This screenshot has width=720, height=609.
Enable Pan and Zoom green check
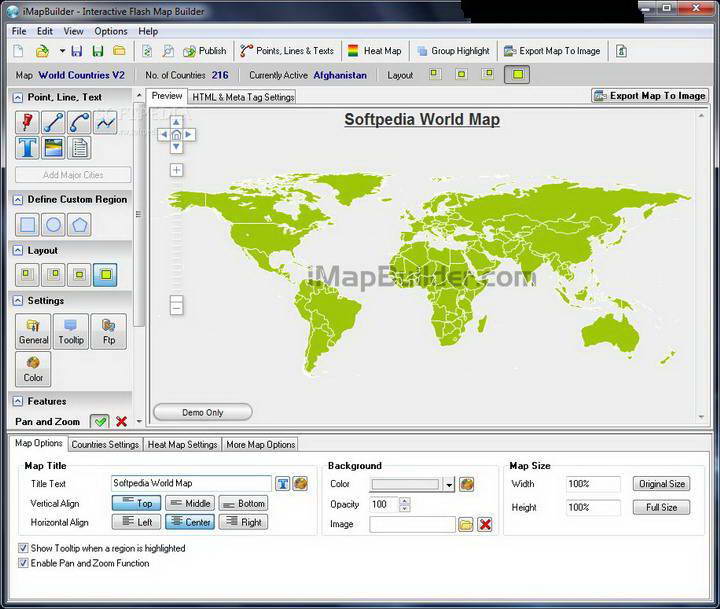(x=100, y=422)
